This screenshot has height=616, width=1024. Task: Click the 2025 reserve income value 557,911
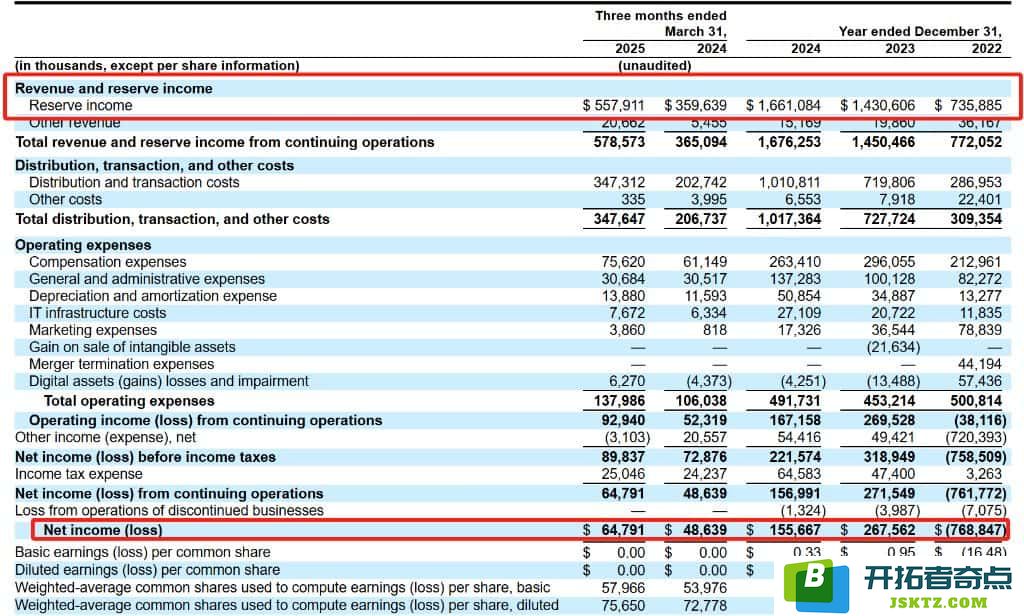(x=619, y=105)
